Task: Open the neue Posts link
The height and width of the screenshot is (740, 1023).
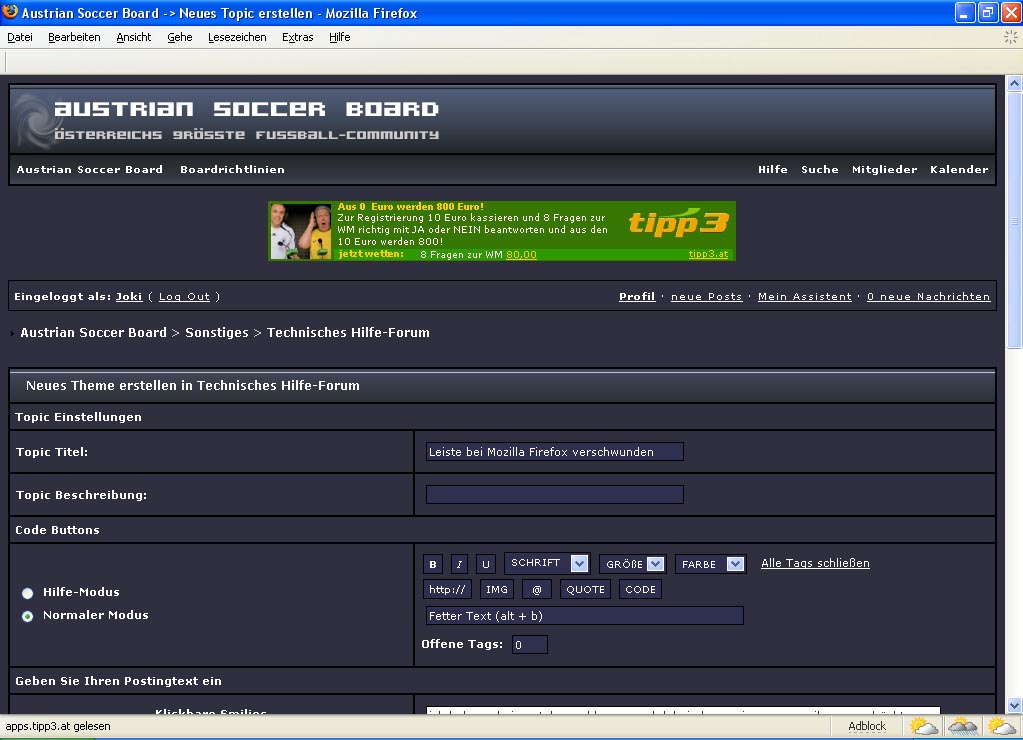Action: 707,296
